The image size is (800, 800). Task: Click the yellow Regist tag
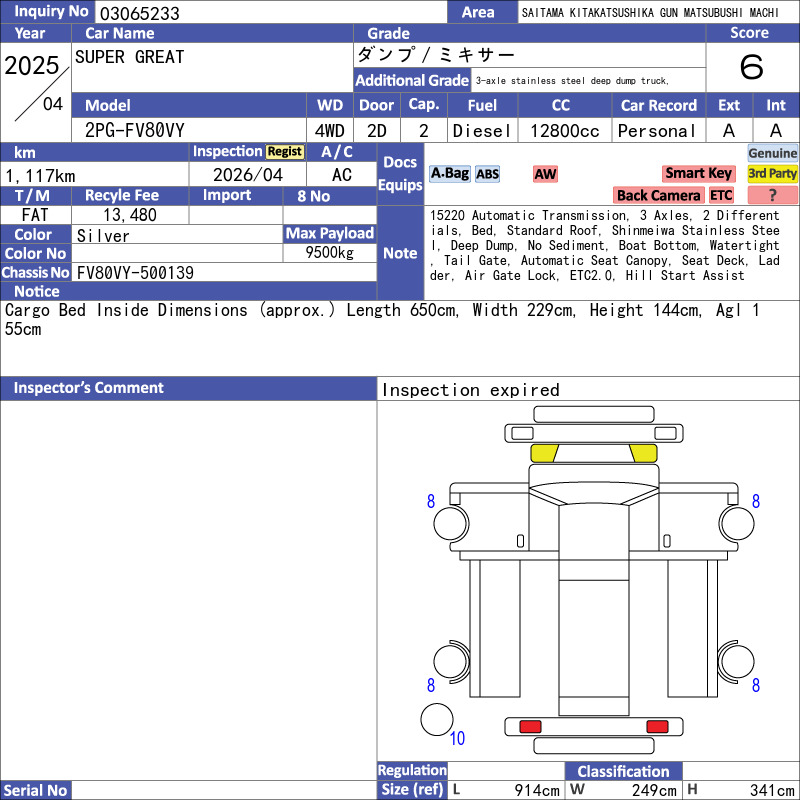[x=285, y=152]
